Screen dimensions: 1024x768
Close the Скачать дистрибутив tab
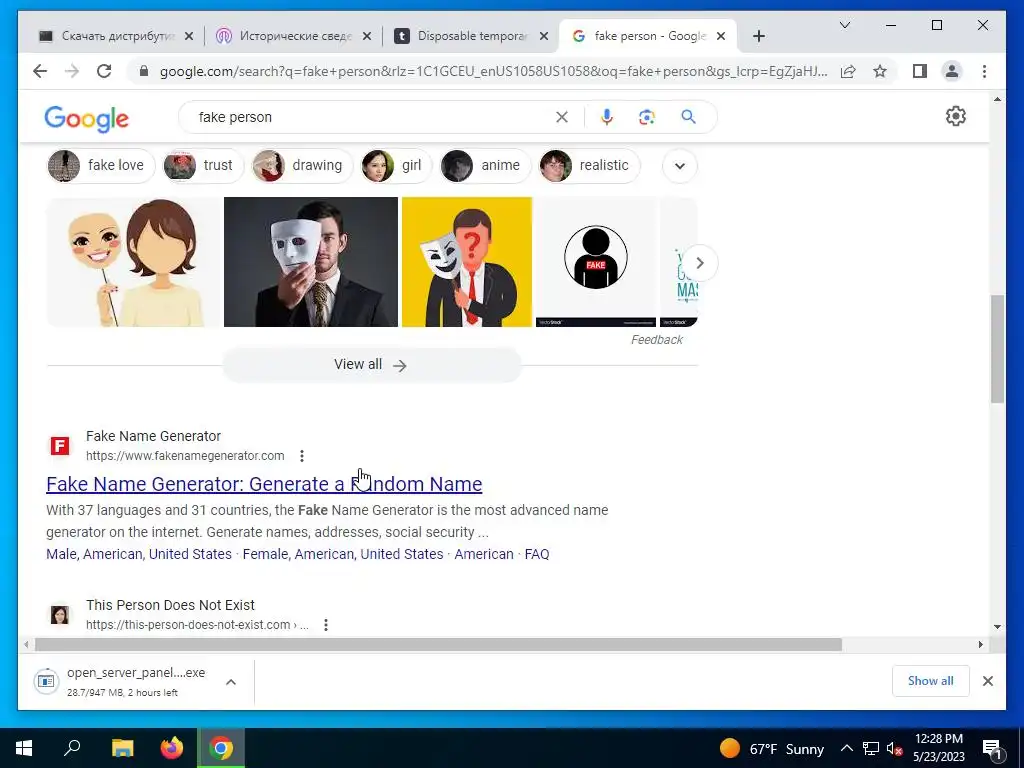coord(189,36)
